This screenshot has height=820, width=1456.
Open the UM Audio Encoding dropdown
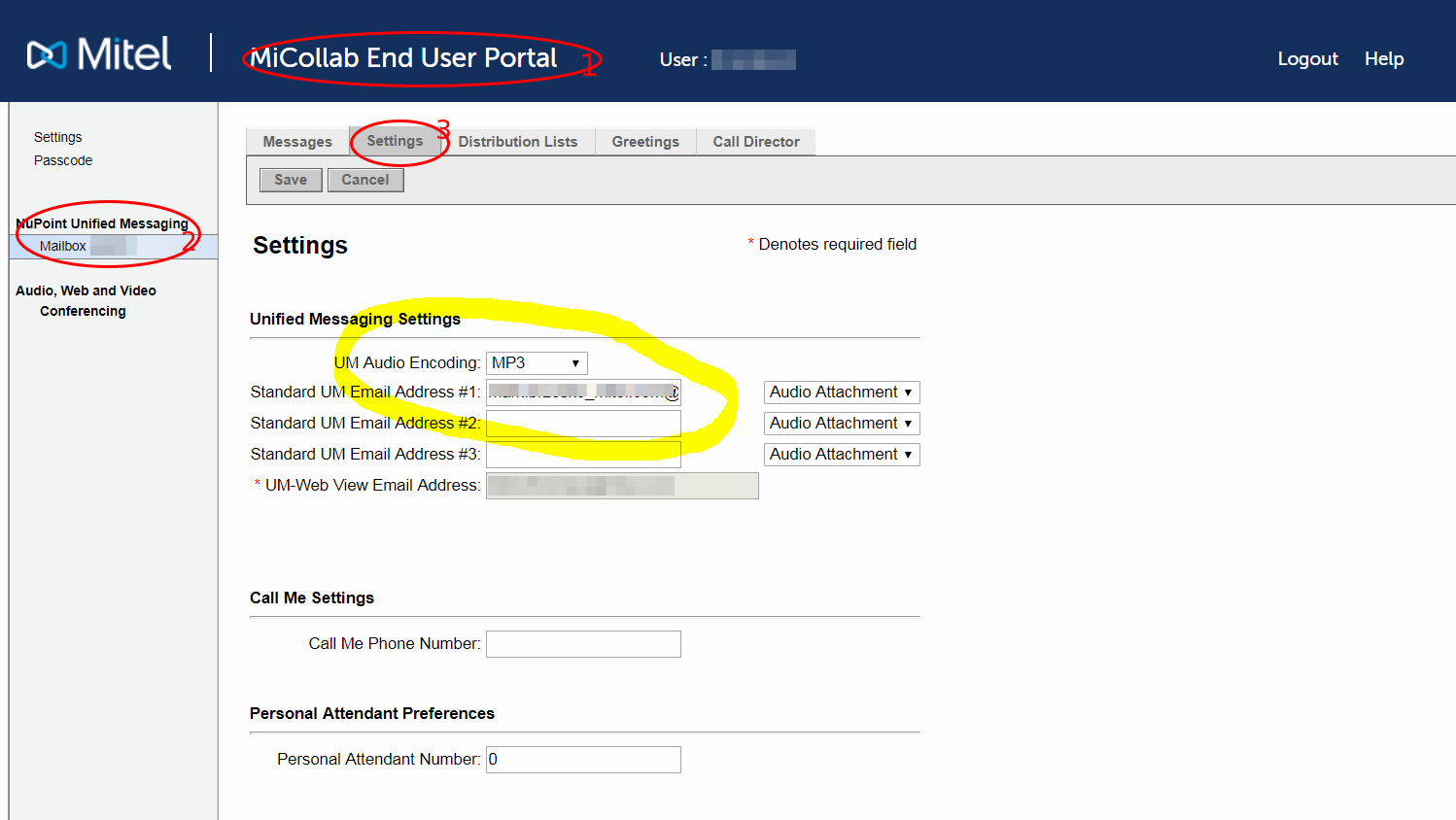pyautogui.click(x=537, y=362)
